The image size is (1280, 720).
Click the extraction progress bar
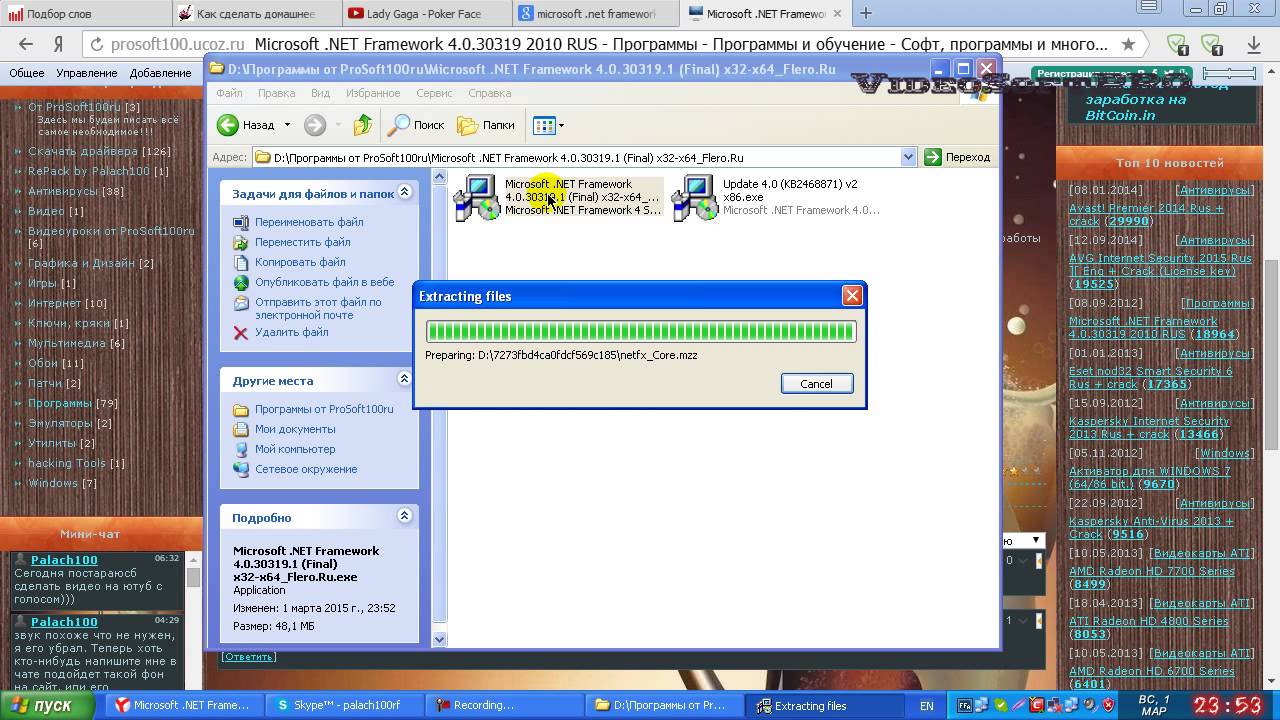tap(641, 332)
